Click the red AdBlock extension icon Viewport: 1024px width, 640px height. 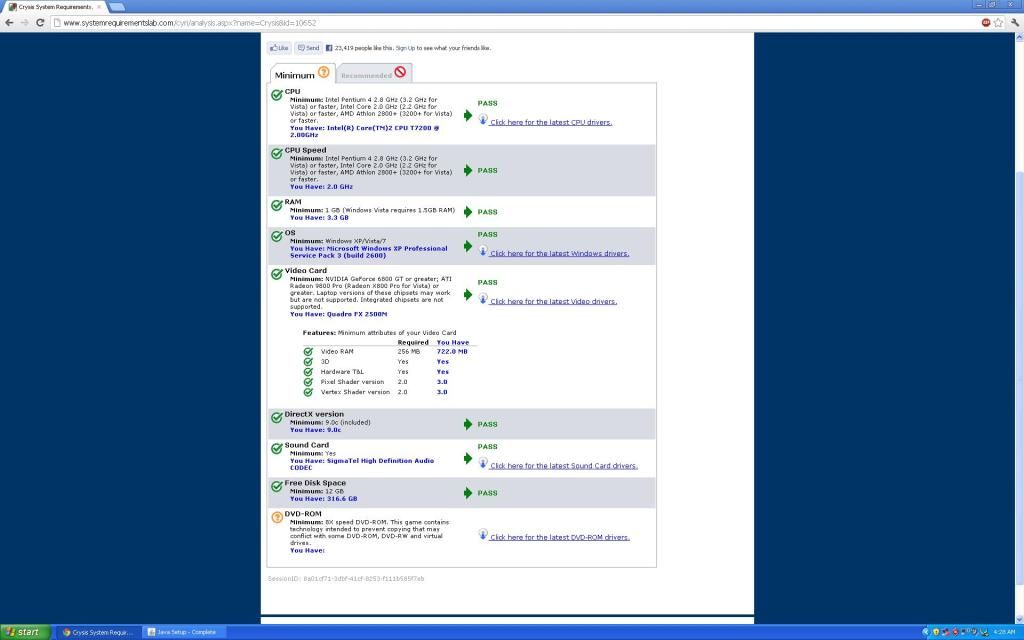click(x=985, y=22)
